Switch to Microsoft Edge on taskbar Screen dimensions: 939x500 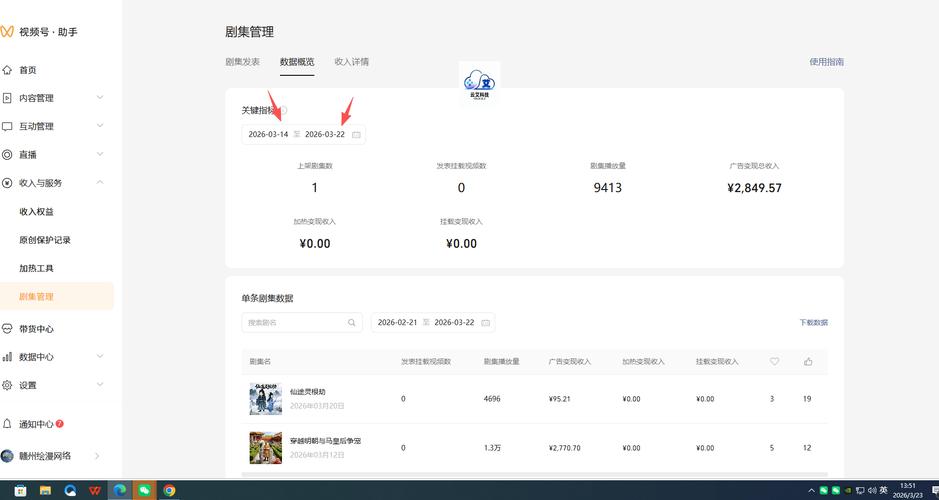click(x=120, y=490)
